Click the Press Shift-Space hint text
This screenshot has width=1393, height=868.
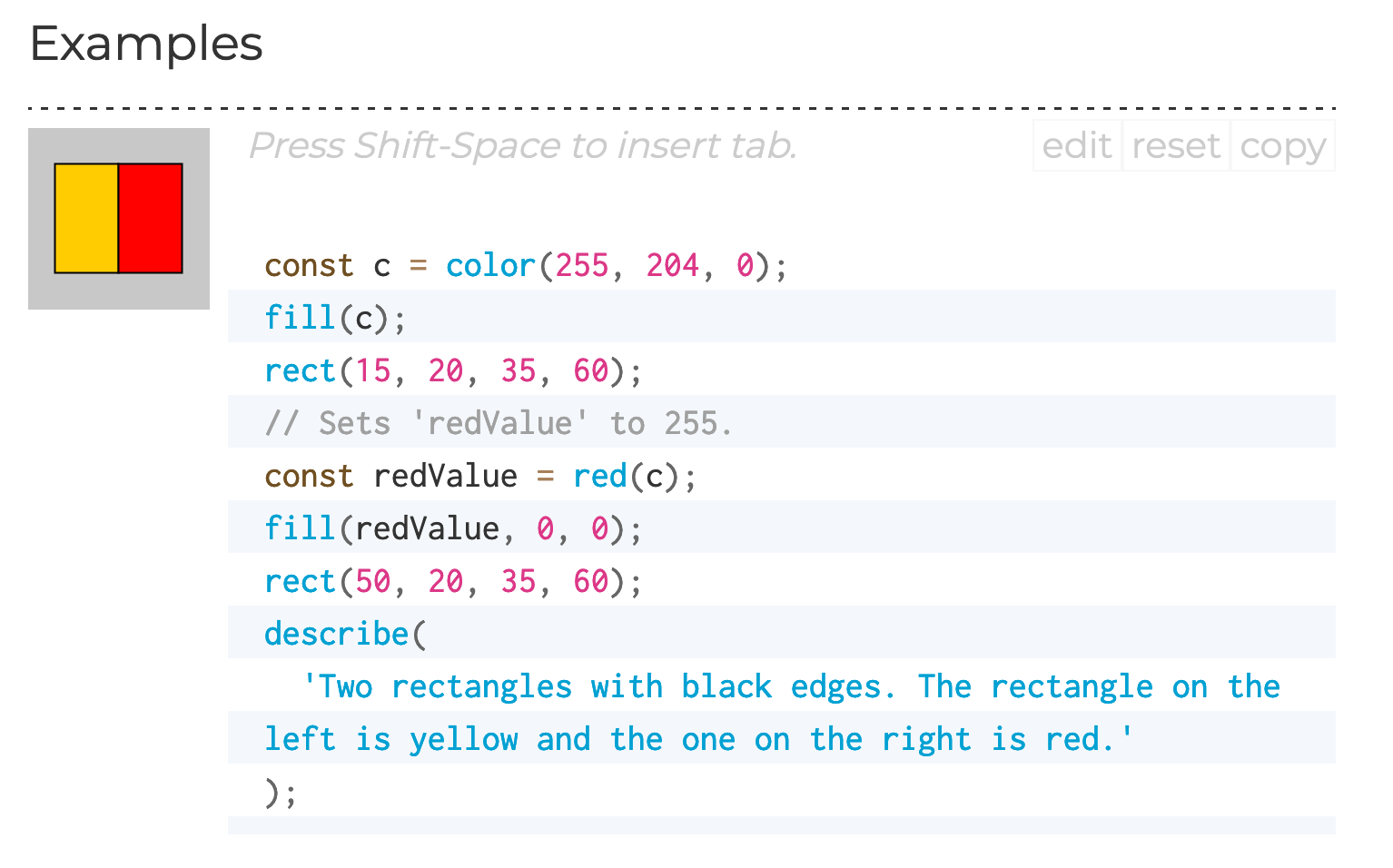pyautogui.click(x=524, y=145)
